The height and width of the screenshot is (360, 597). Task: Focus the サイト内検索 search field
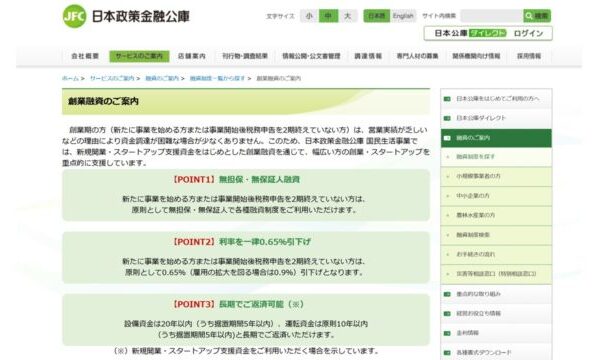click(x=492, y=16)
